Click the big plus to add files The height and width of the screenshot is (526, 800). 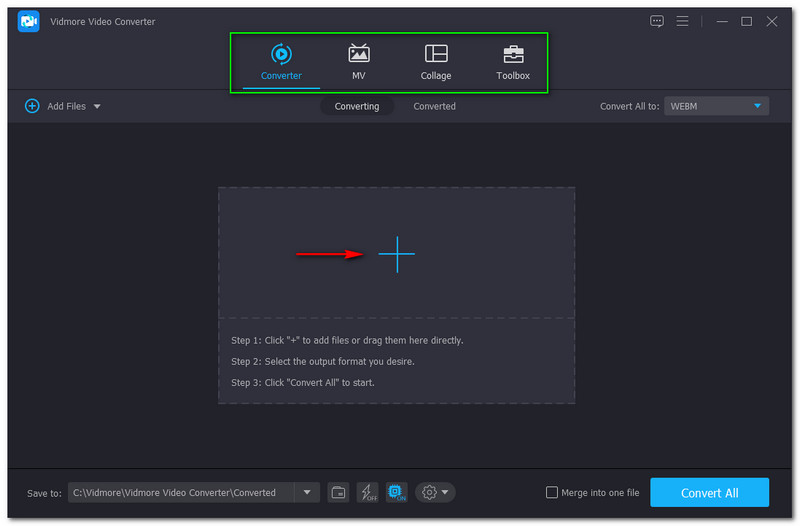click(x=396, y=254)
